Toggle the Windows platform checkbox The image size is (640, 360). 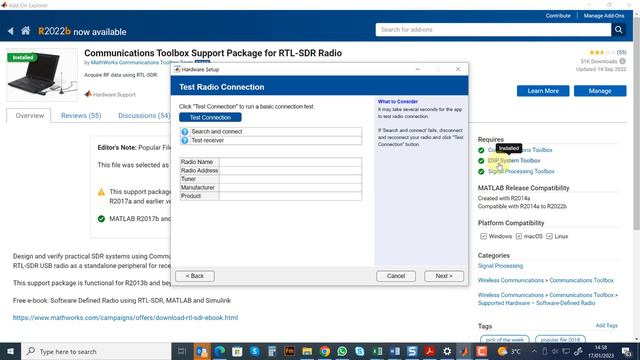coord(484,236)
